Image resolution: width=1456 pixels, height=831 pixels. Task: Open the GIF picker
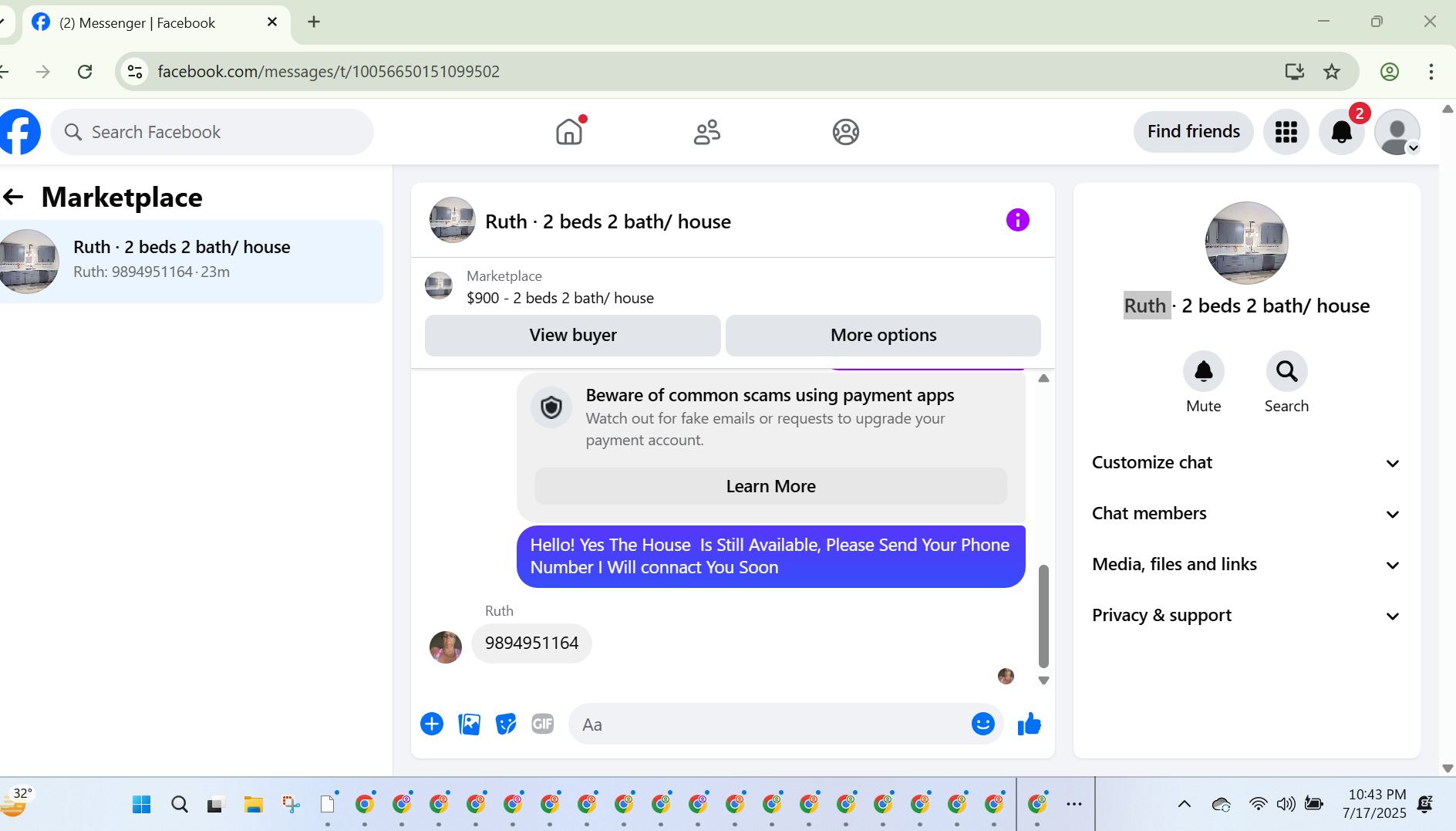click(x=543, y=724)
